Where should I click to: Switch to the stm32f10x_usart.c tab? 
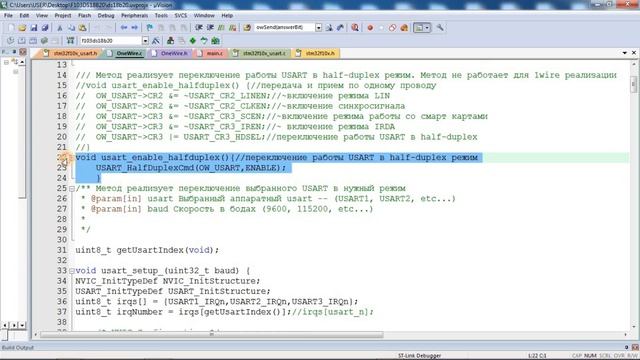pyautogui.click(x=260, y=53)
